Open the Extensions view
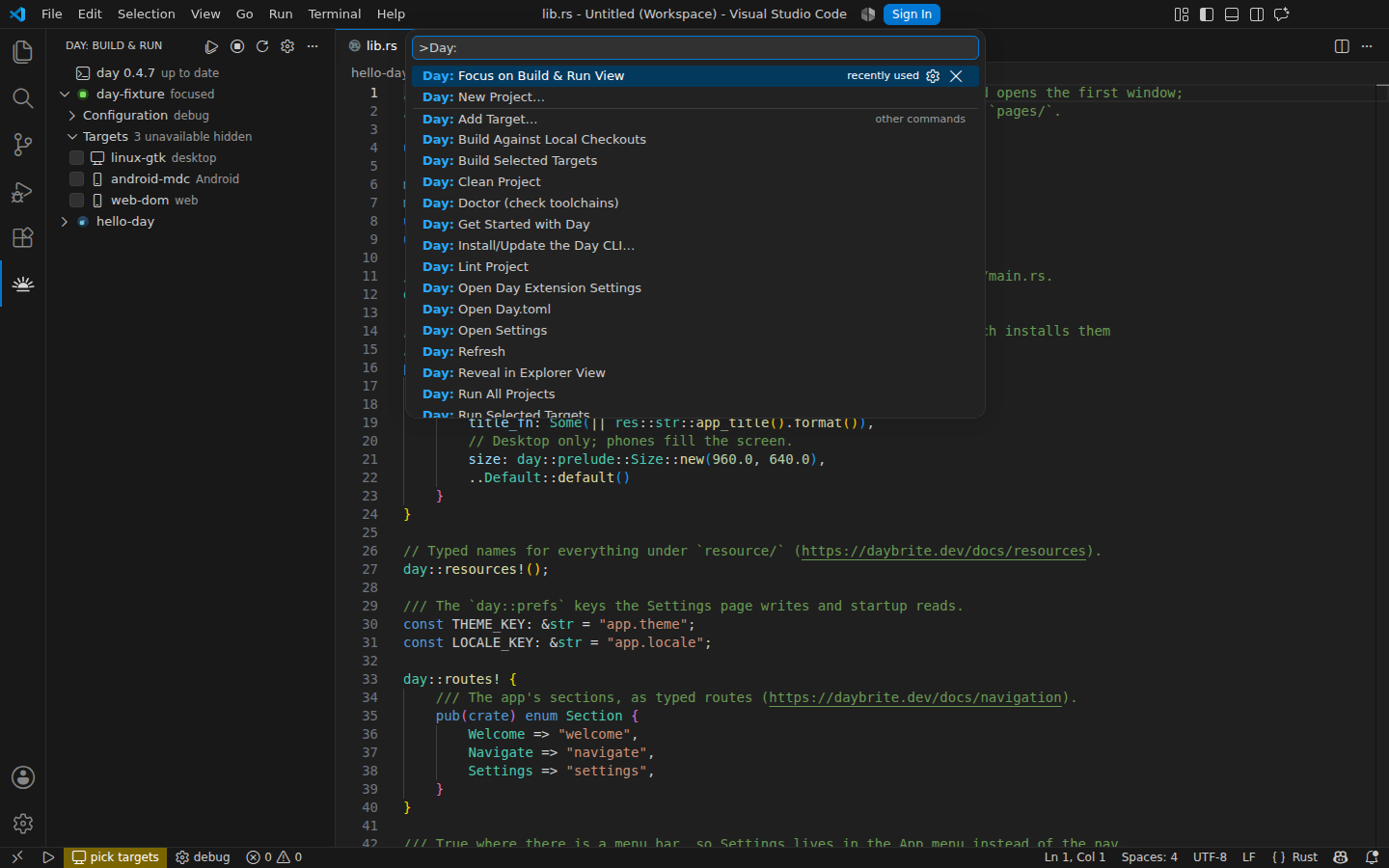Viewport: 1389px width, 868px height. click(23, 237)
